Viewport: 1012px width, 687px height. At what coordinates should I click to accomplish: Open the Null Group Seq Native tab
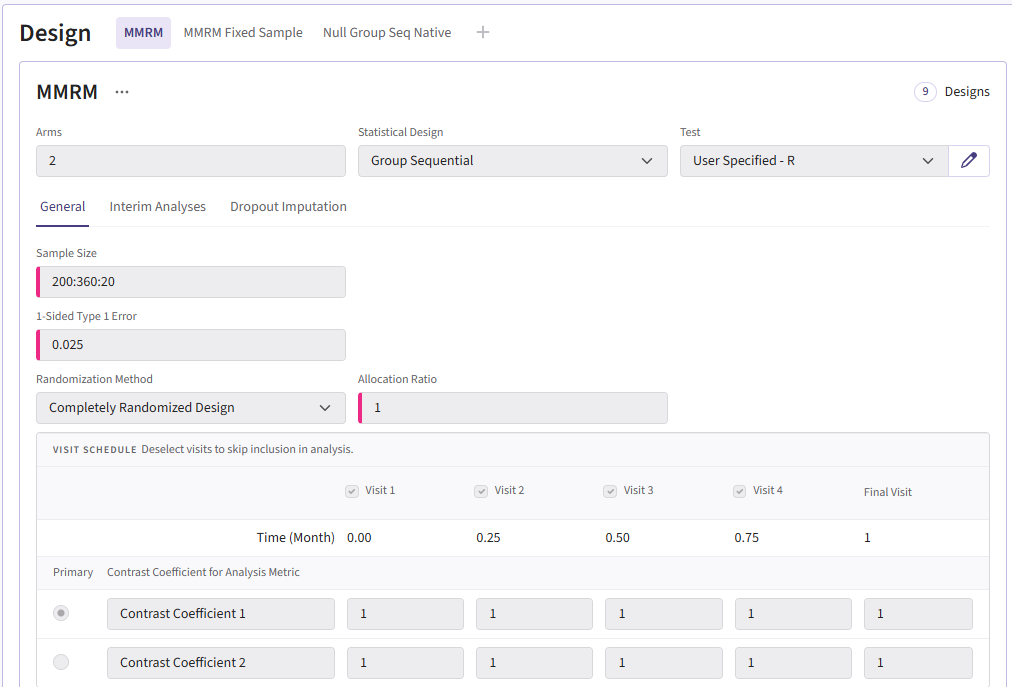(x=387, y=32)
